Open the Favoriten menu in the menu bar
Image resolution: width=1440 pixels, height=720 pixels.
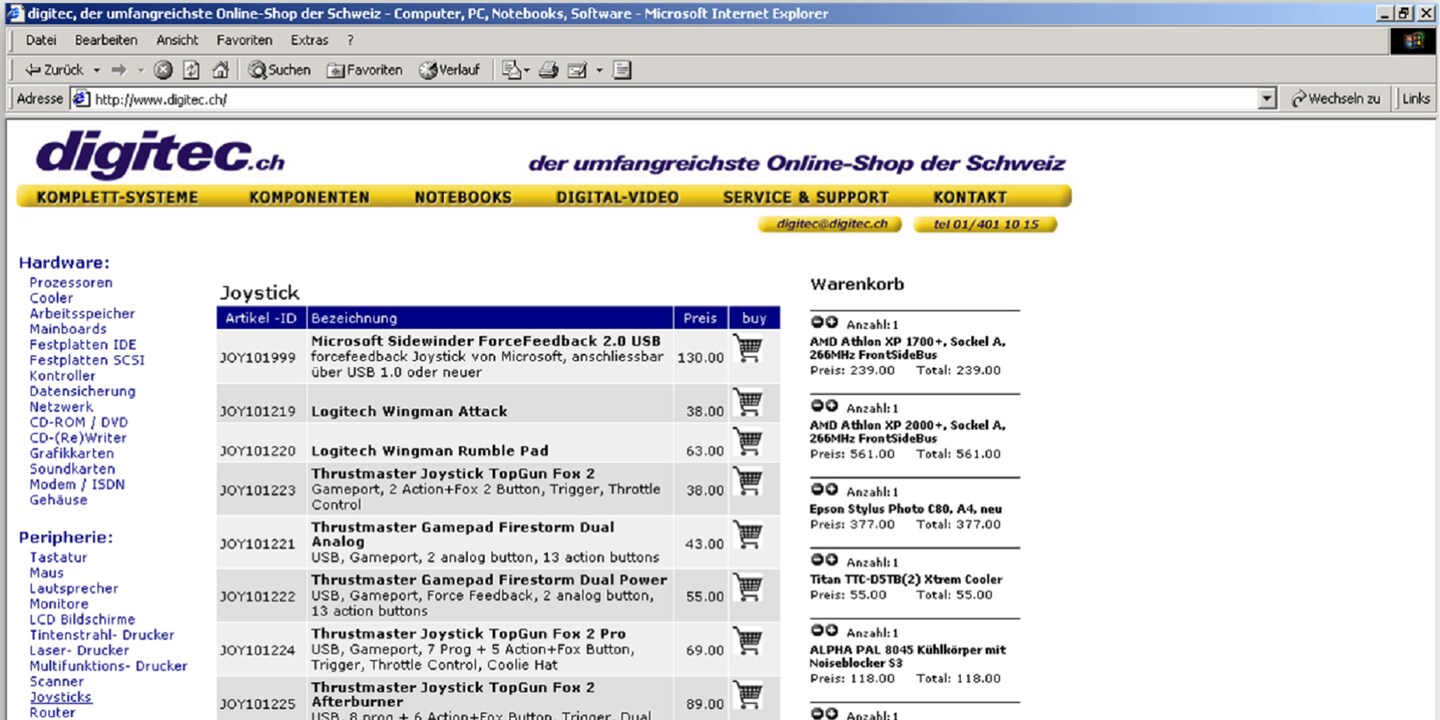(x=244, y=40)
